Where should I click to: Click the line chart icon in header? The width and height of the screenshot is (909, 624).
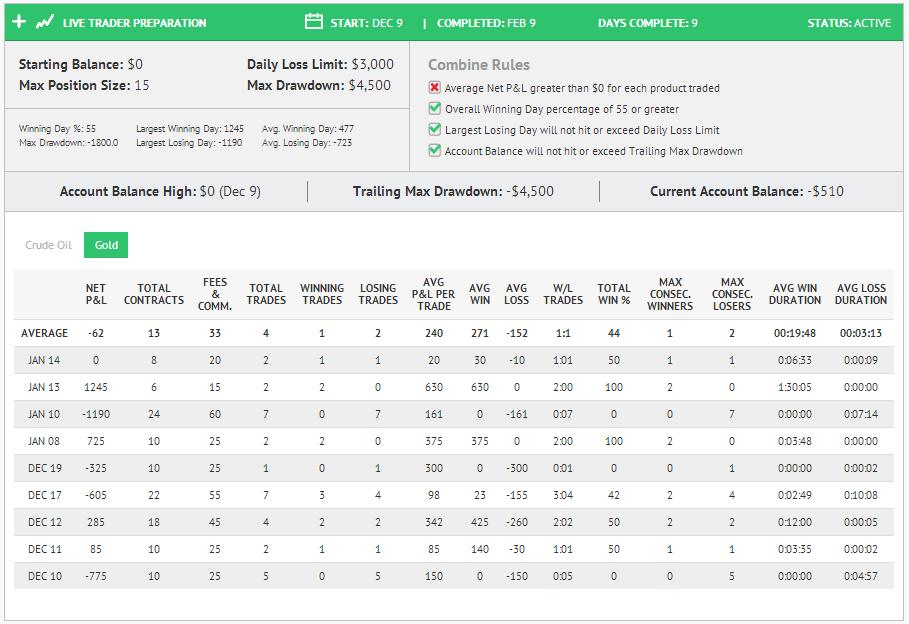44,23
